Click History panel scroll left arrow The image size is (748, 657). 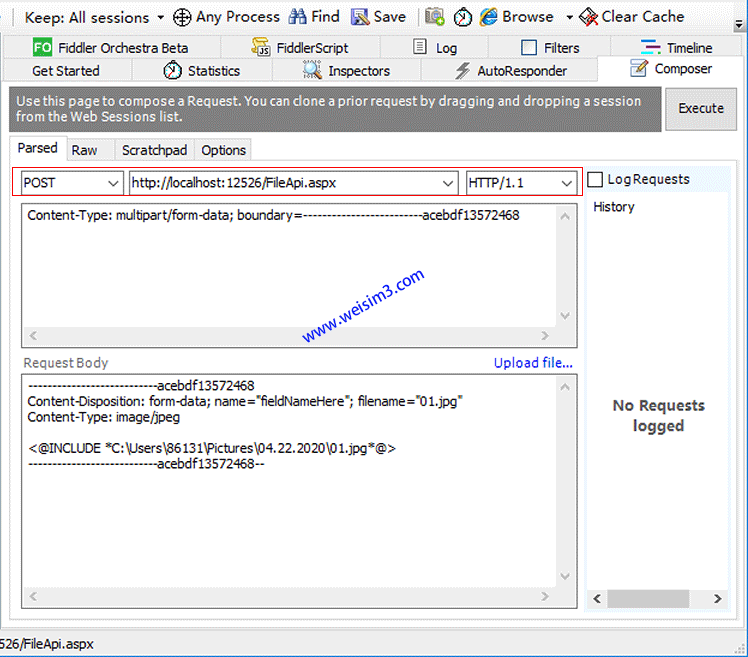(597, 599)
